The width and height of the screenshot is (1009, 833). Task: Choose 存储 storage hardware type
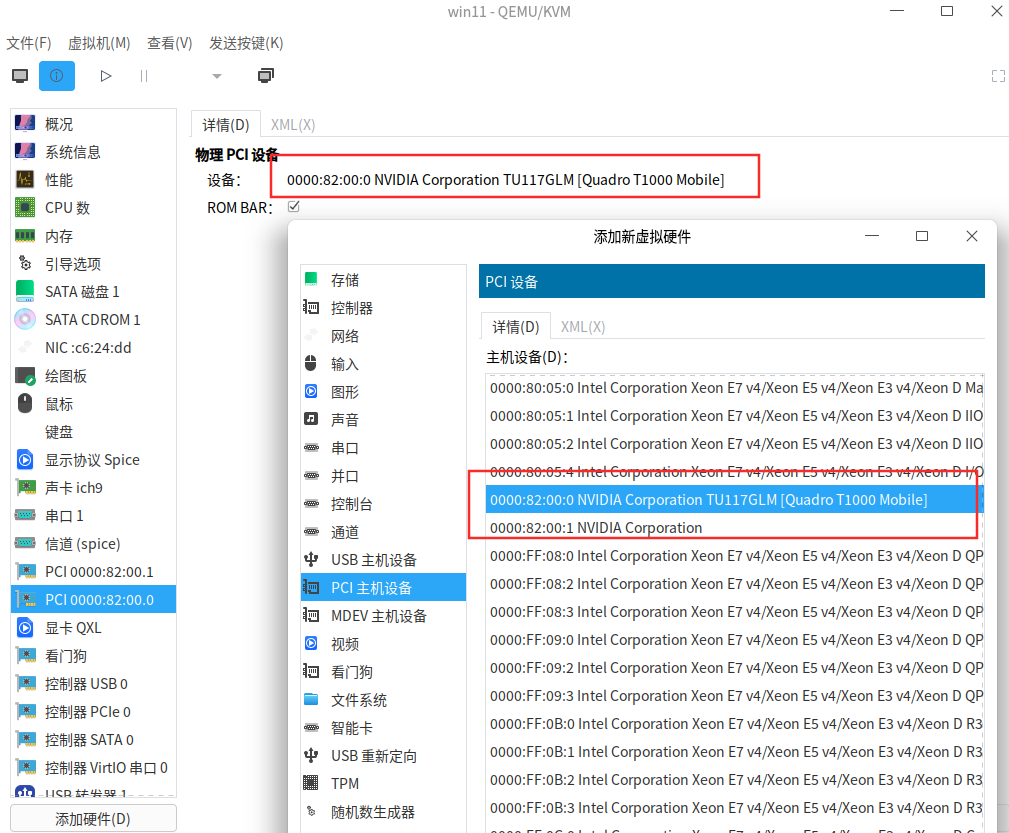click(x=384, y=280)
